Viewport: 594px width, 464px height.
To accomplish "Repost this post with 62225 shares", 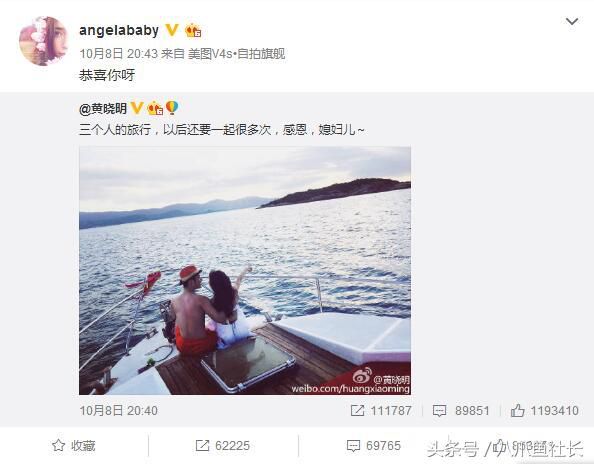I will pyautogui.click(x=223, y=446).
